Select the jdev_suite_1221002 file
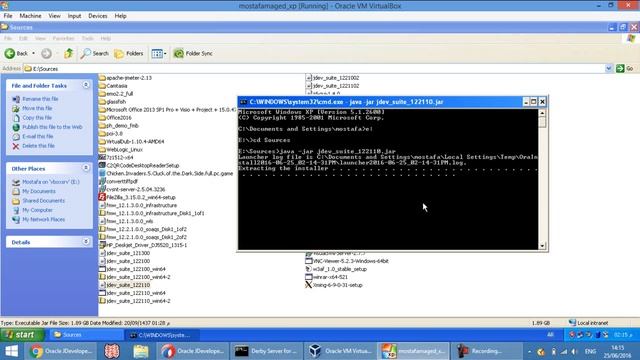 (332, 78)
